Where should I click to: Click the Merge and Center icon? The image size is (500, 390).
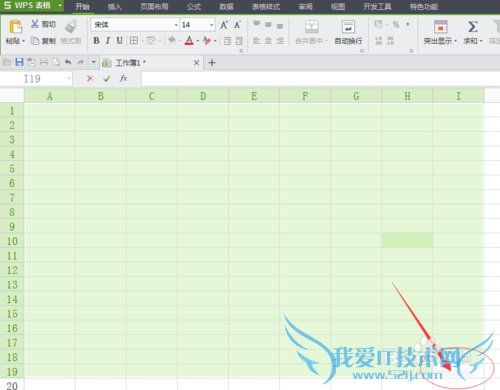pos(312,27)
